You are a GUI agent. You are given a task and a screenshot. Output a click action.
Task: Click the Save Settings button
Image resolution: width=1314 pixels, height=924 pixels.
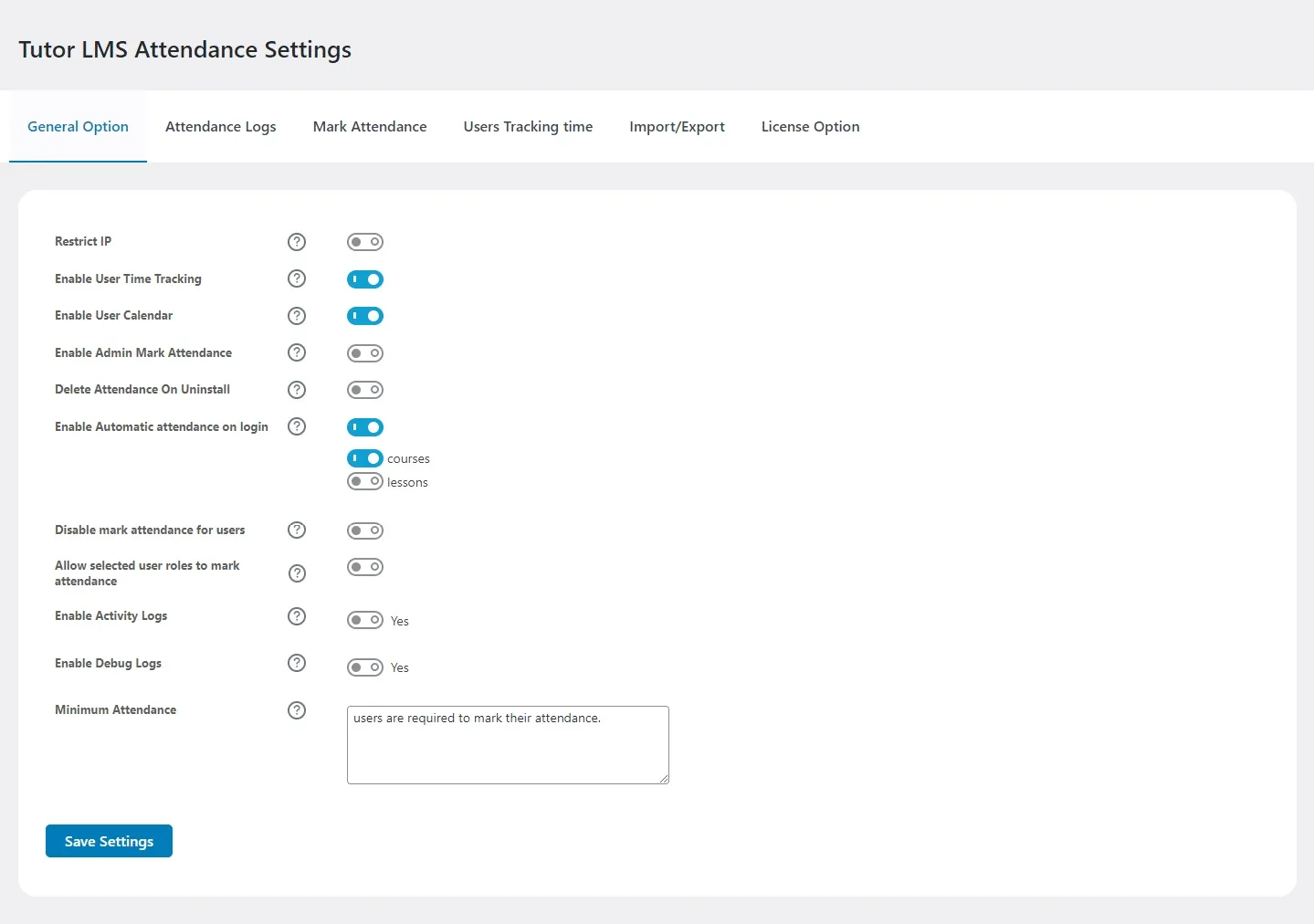[x=108, y=841]
